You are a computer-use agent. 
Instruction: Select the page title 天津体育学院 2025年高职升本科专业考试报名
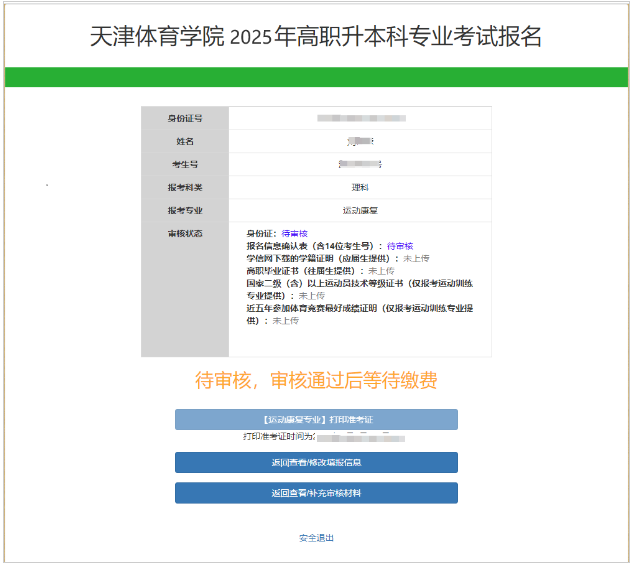(x=317, y=37)
